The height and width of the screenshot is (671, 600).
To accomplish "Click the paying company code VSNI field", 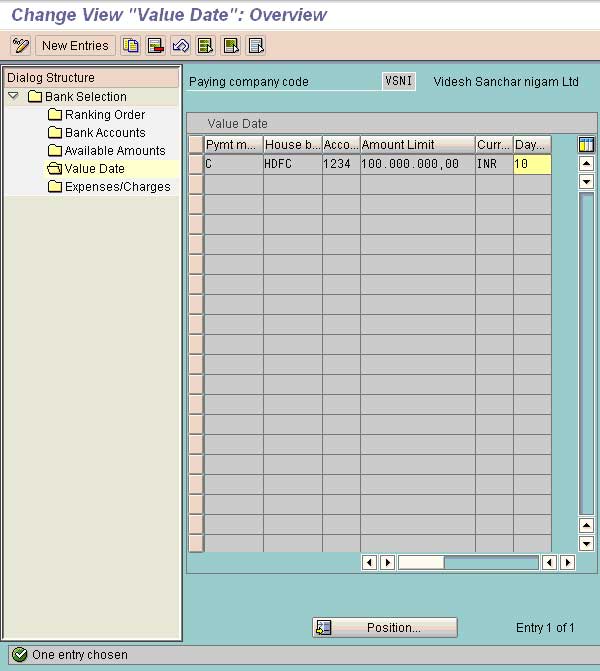I will (x=399, y=82).
